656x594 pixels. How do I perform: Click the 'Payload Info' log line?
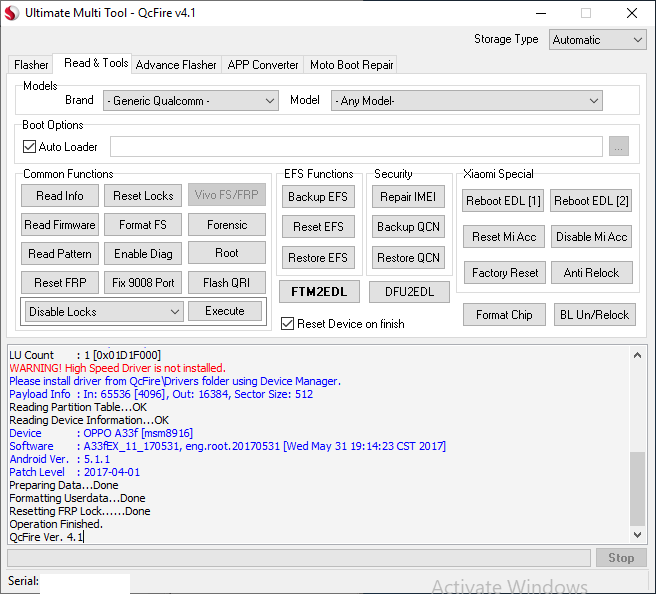pos(161,394)
